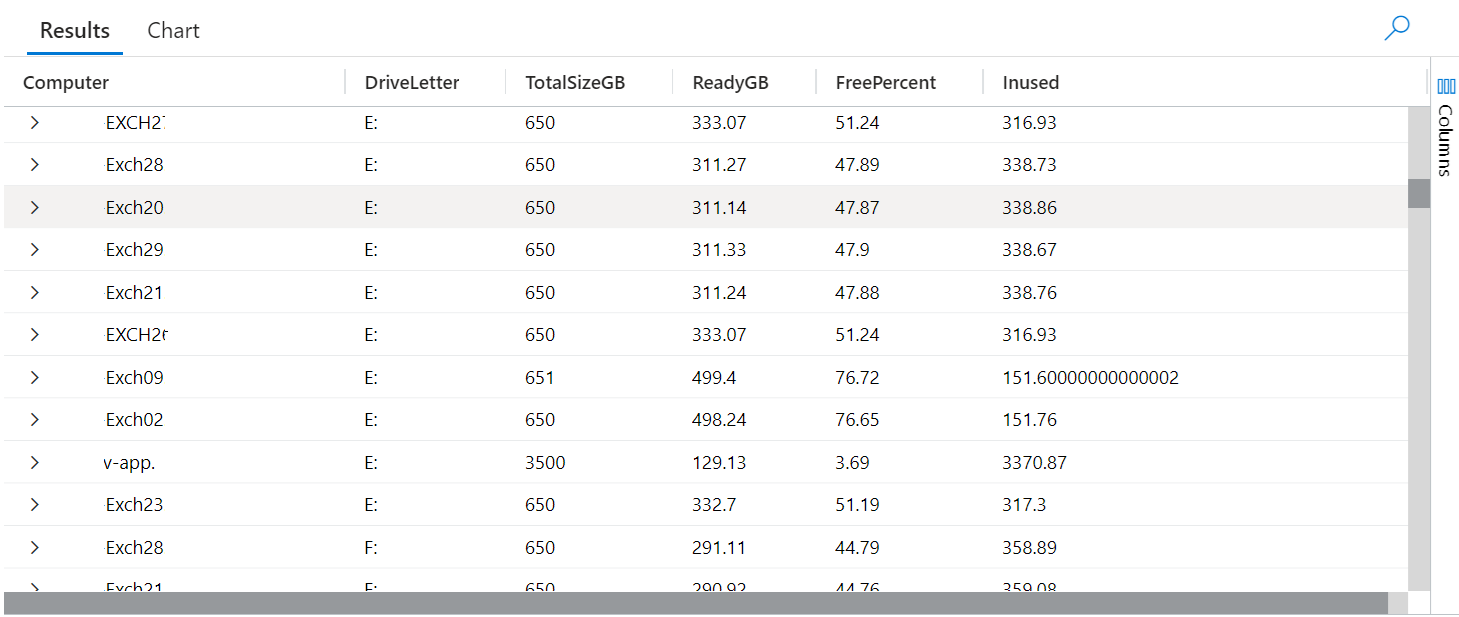The image size is (1459, 617).
Task: Click the FreePercent value 47.89
Action: [857, 165]
